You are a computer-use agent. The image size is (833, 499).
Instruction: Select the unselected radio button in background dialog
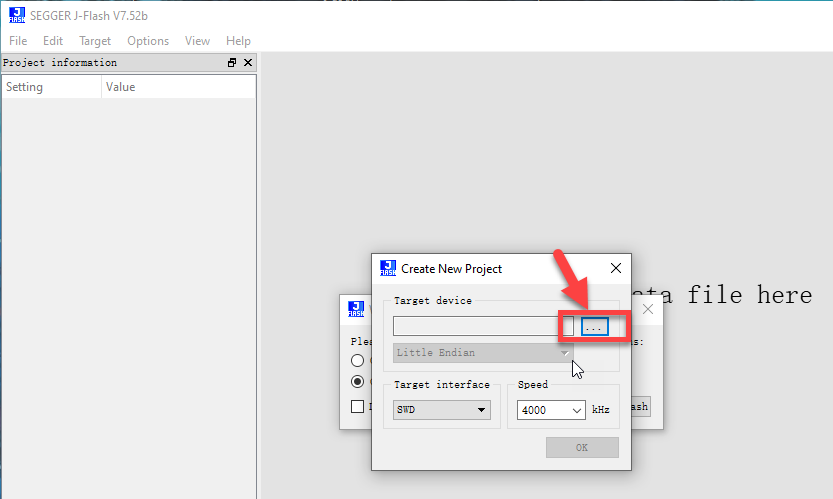click(358, 361)
